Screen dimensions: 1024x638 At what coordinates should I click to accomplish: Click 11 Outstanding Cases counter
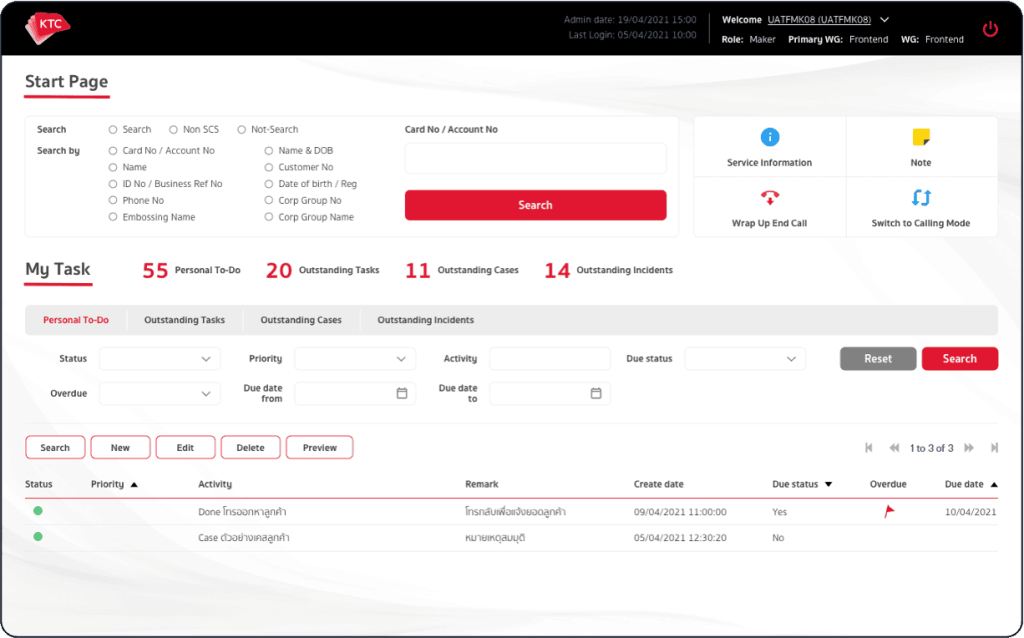(x=462, y=270)
